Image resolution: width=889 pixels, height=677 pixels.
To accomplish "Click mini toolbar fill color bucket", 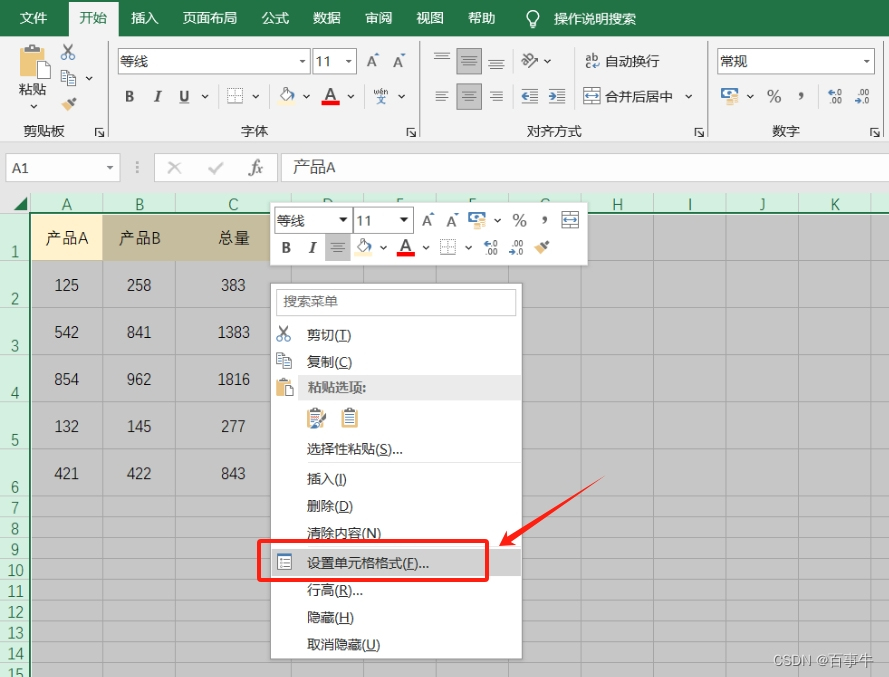I will point(363,247).
